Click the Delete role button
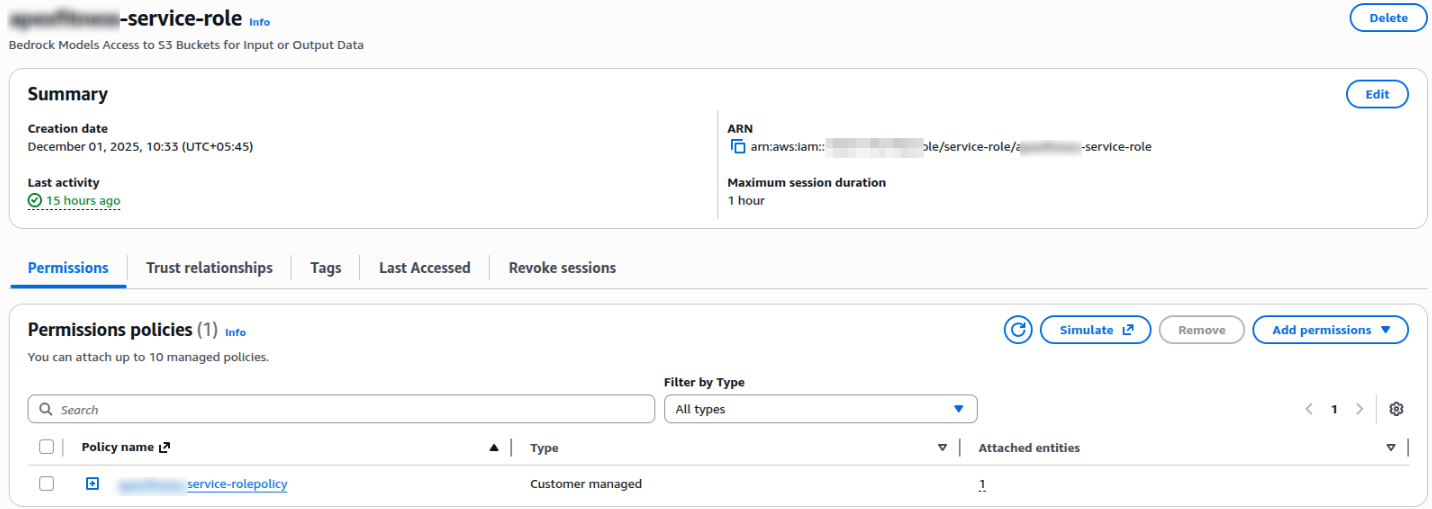 1388,18
